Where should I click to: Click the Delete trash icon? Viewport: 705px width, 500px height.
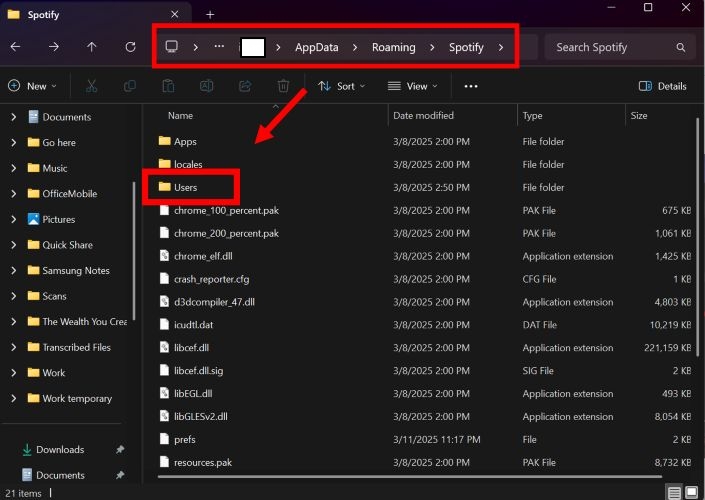tap(283, 86)
